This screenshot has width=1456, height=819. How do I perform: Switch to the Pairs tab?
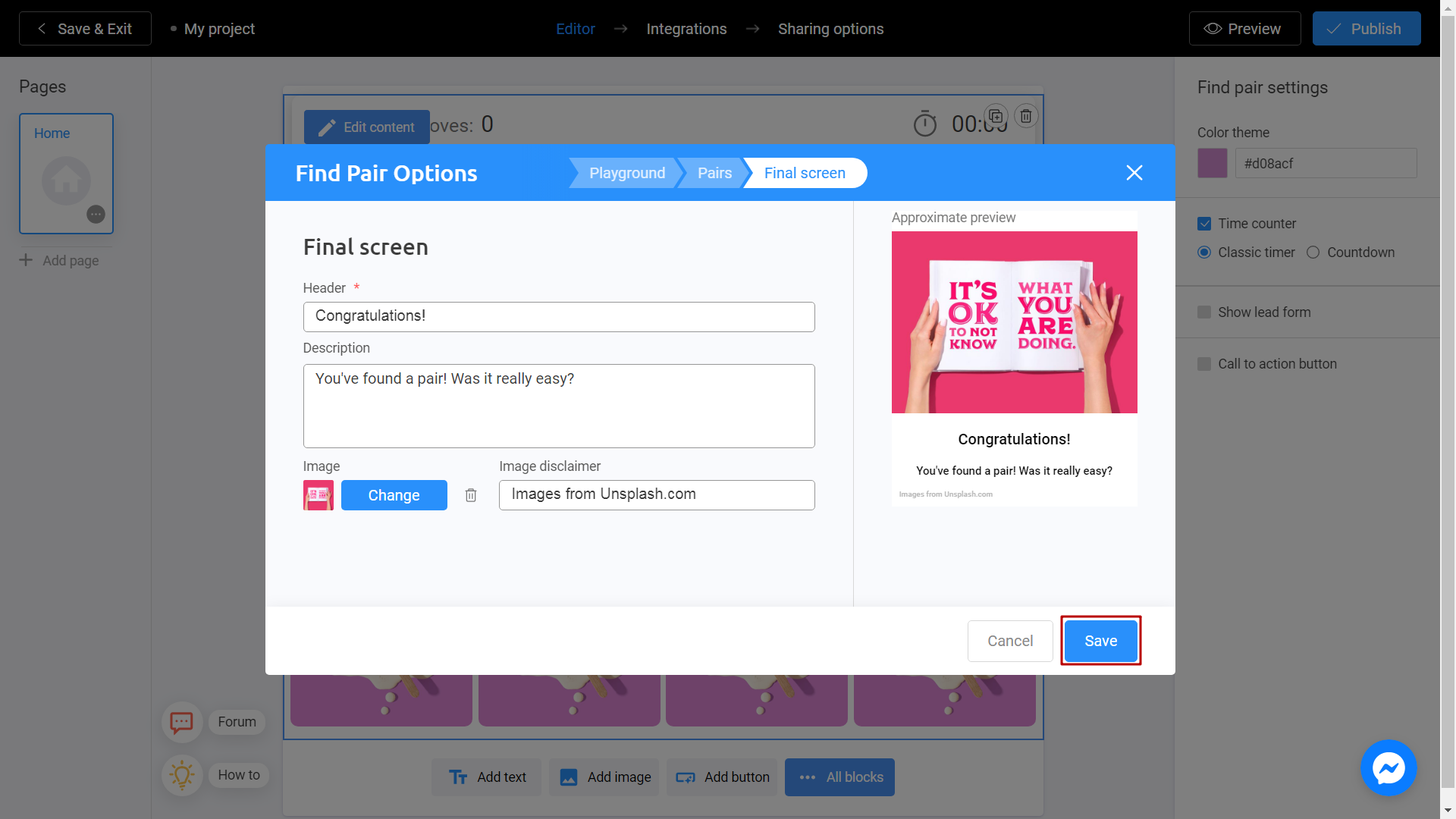point(715,172)
